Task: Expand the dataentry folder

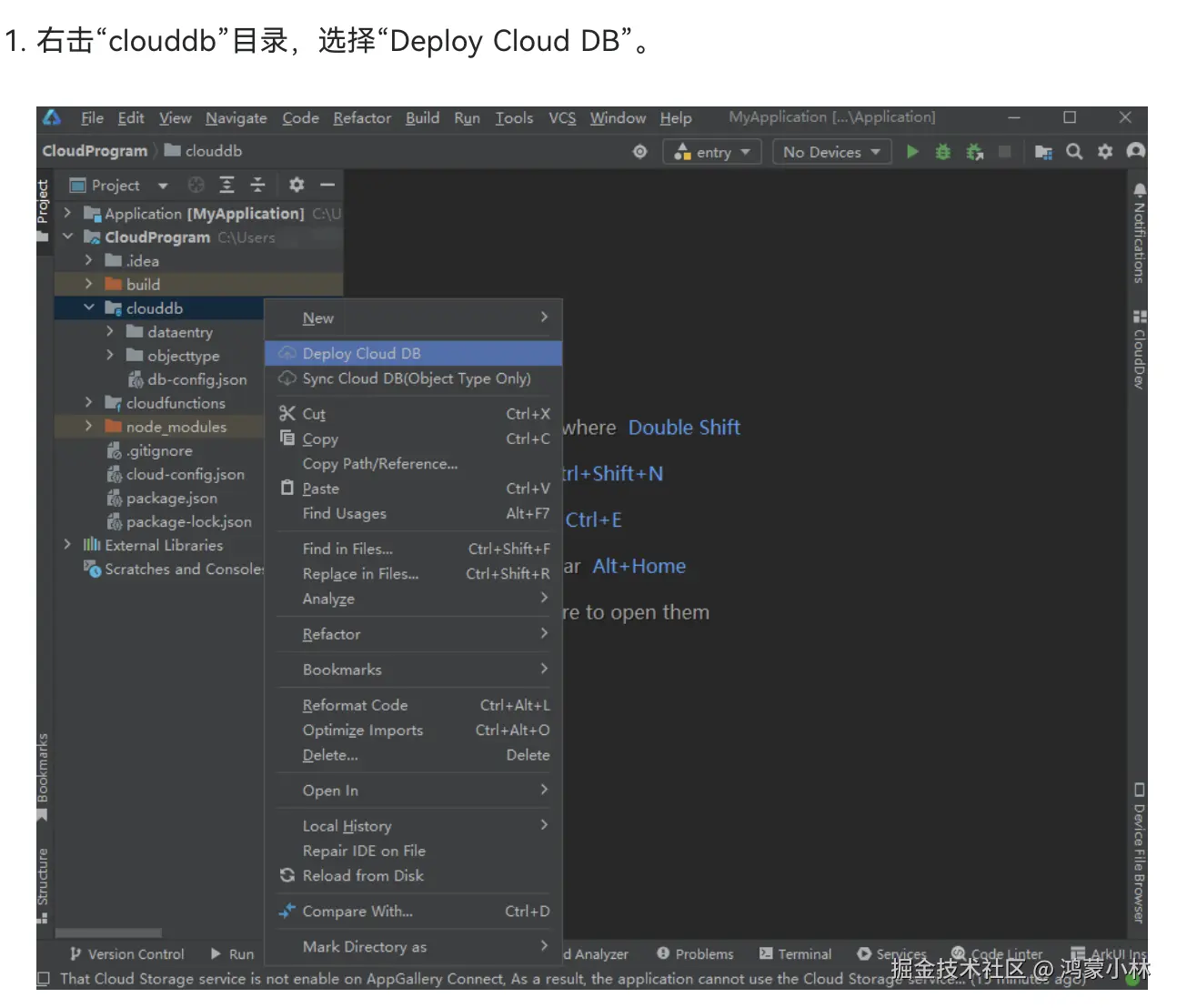Action: (x=110, y=331)
